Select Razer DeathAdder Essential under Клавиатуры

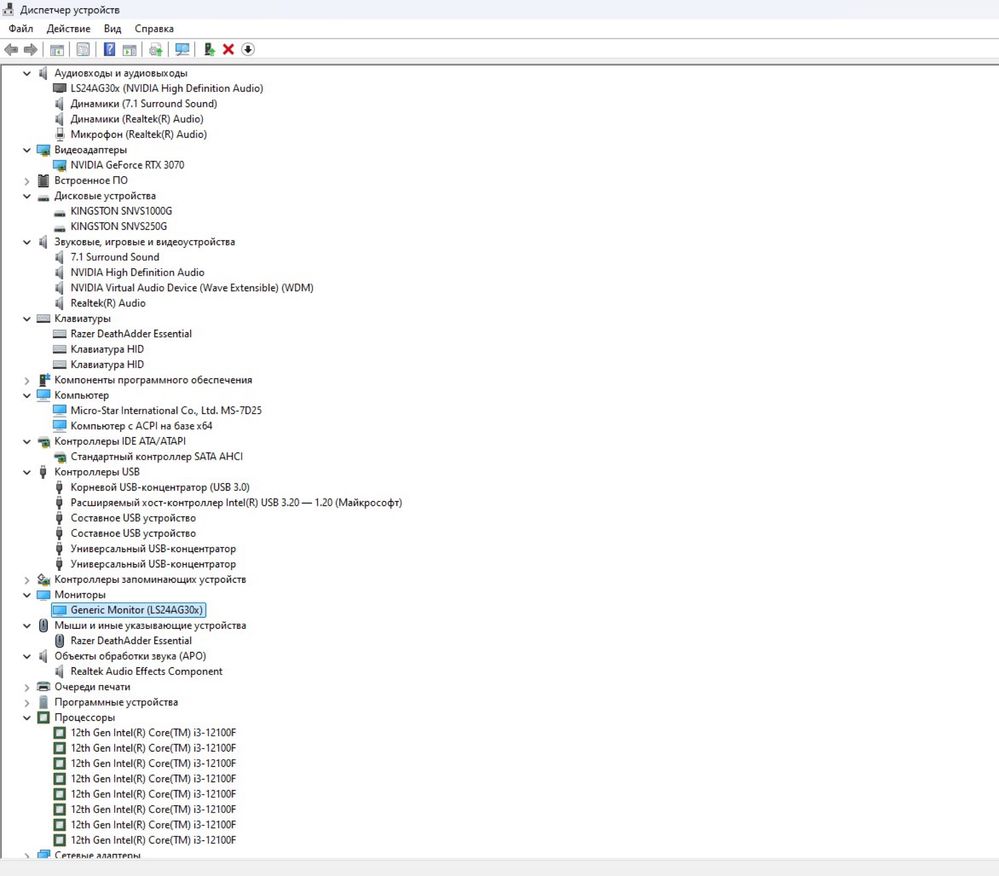click(131, 334)
